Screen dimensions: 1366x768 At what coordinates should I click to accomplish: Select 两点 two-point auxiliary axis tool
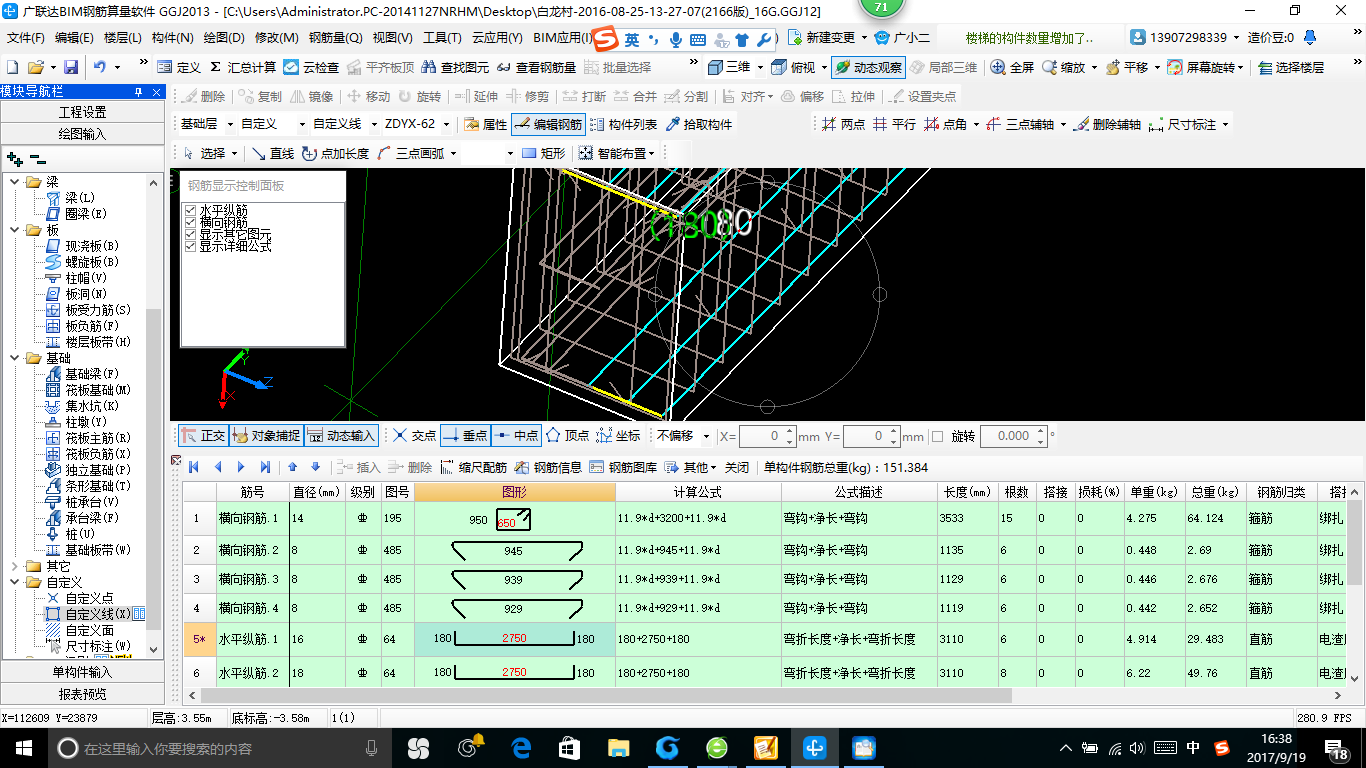click(x=843, y=124)
